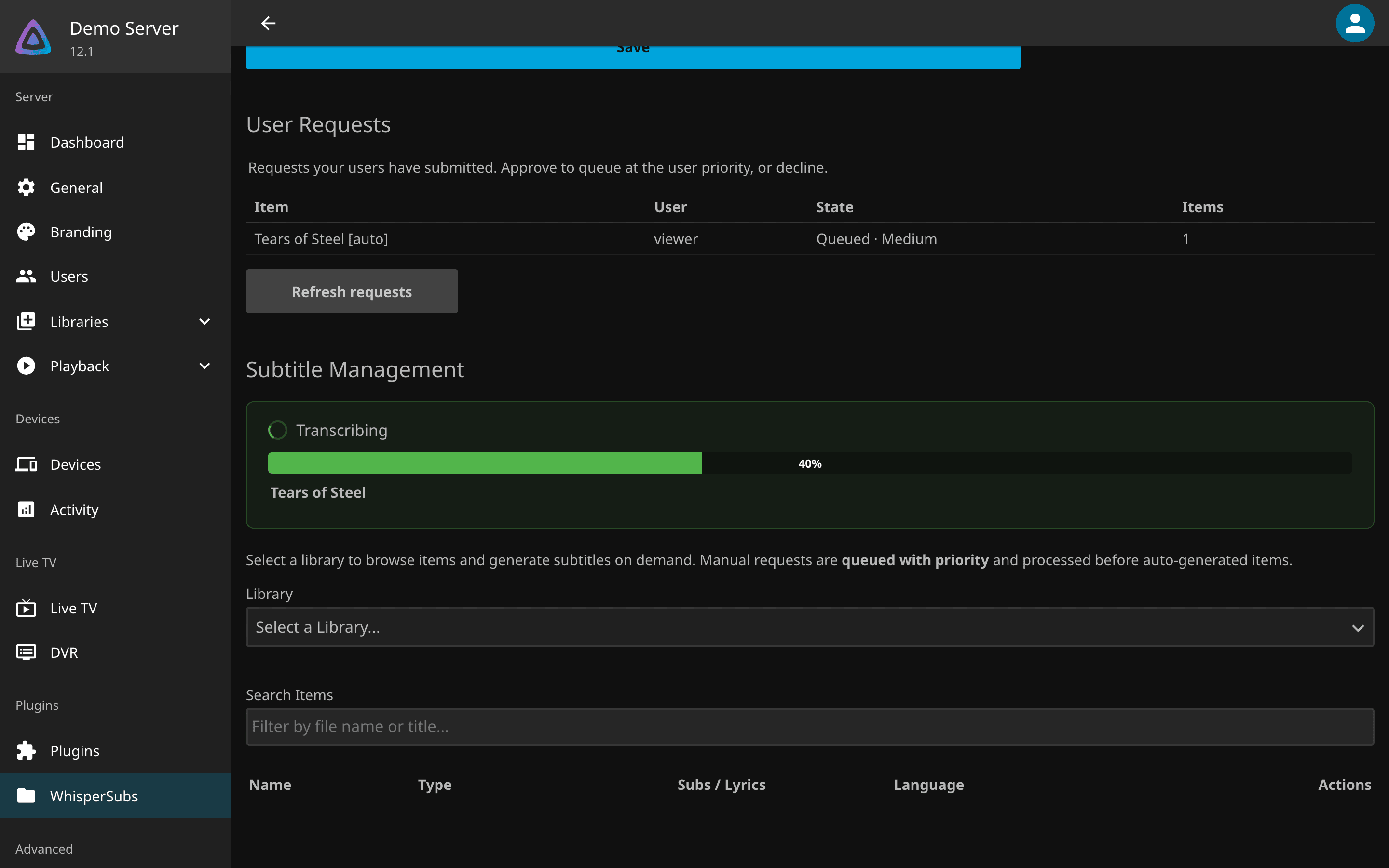Viewport: 1389px width, 868px height.
Task: Click the Plugins puzzle icon
Action: coord(26,750)
